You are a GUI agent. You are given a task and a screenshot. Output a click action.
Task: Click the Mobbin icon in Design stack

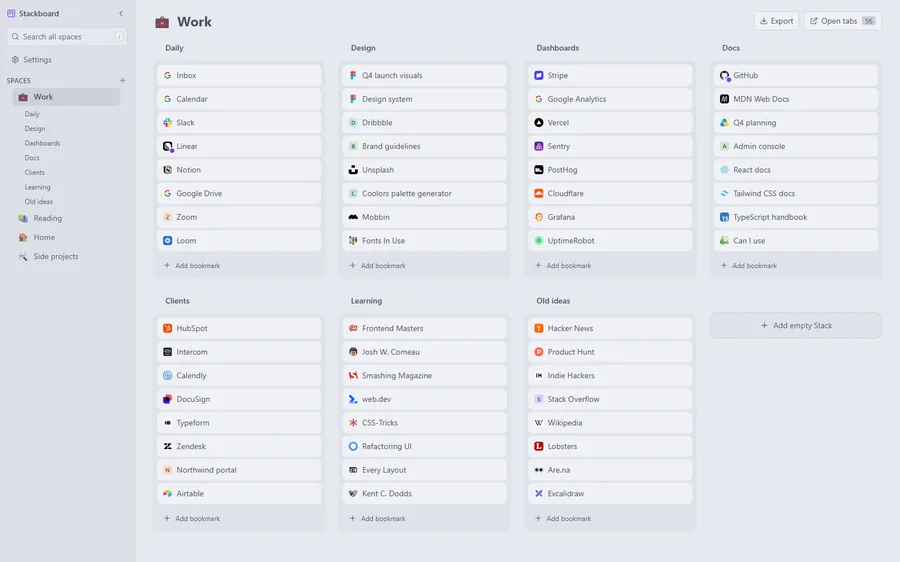[x=353, y=217]
